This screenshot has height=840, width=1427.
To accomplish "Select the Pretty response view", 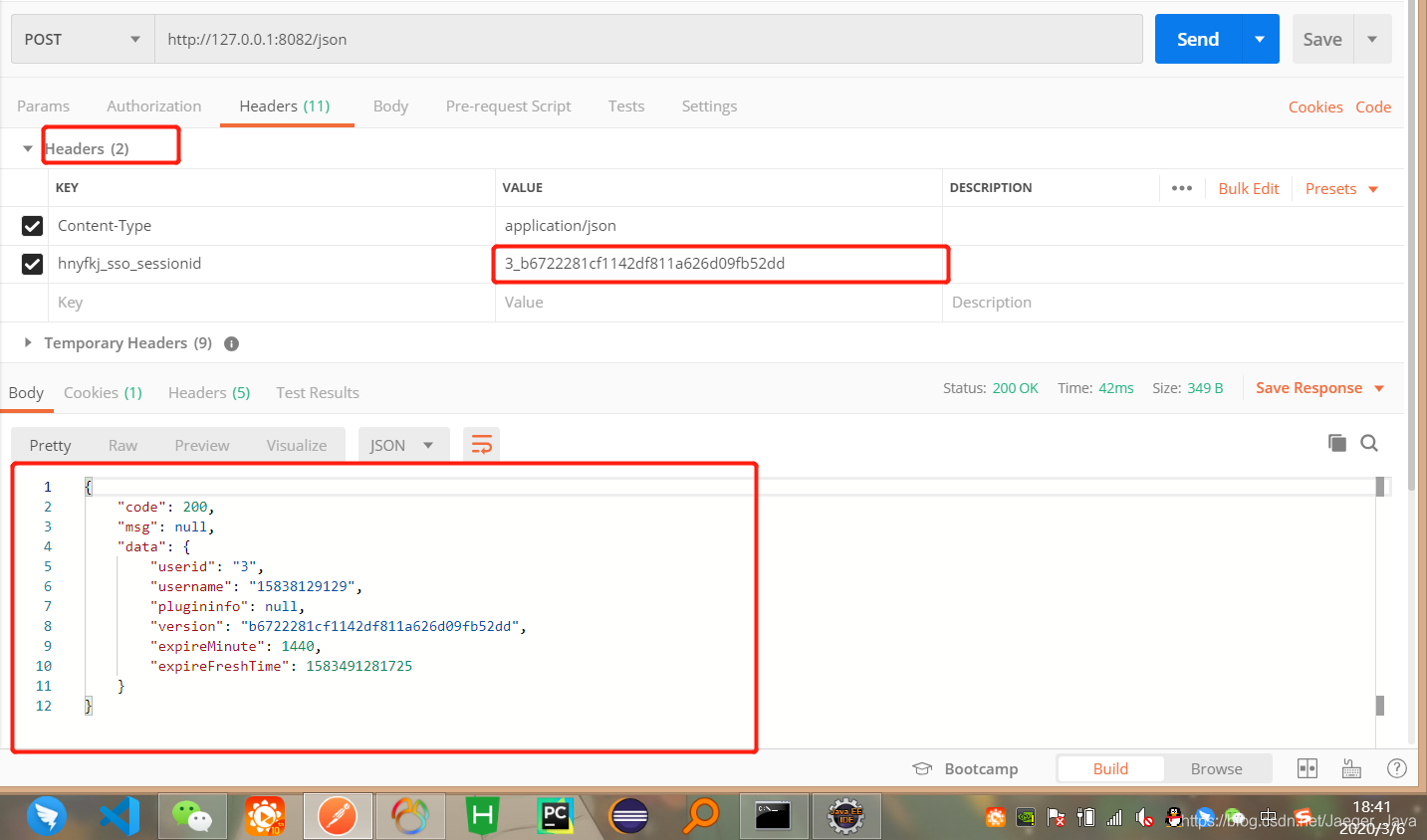I will tap(50, 445).
